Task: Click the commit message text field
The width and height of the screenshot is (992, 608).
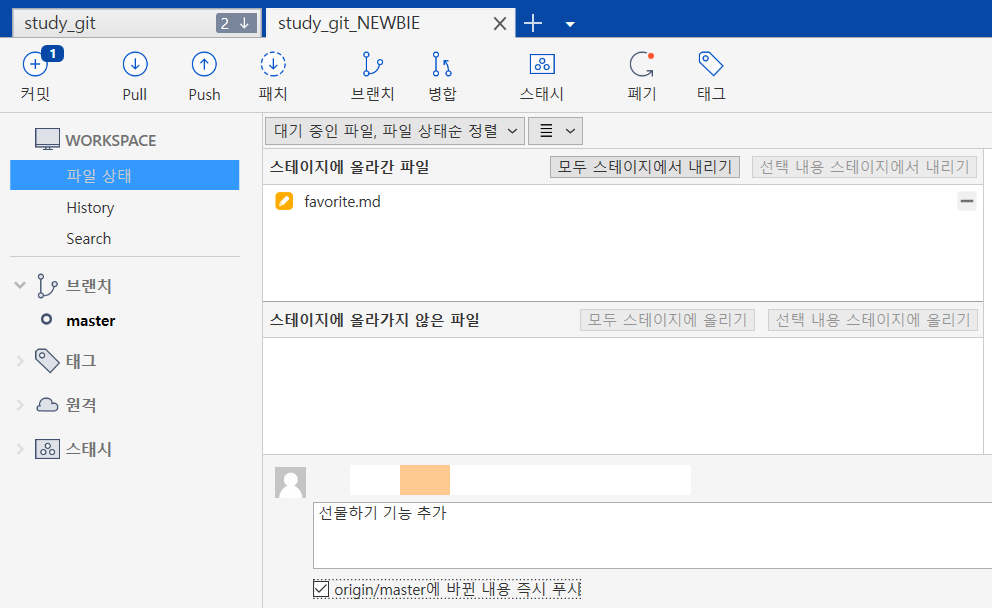Action: [652, 536]
